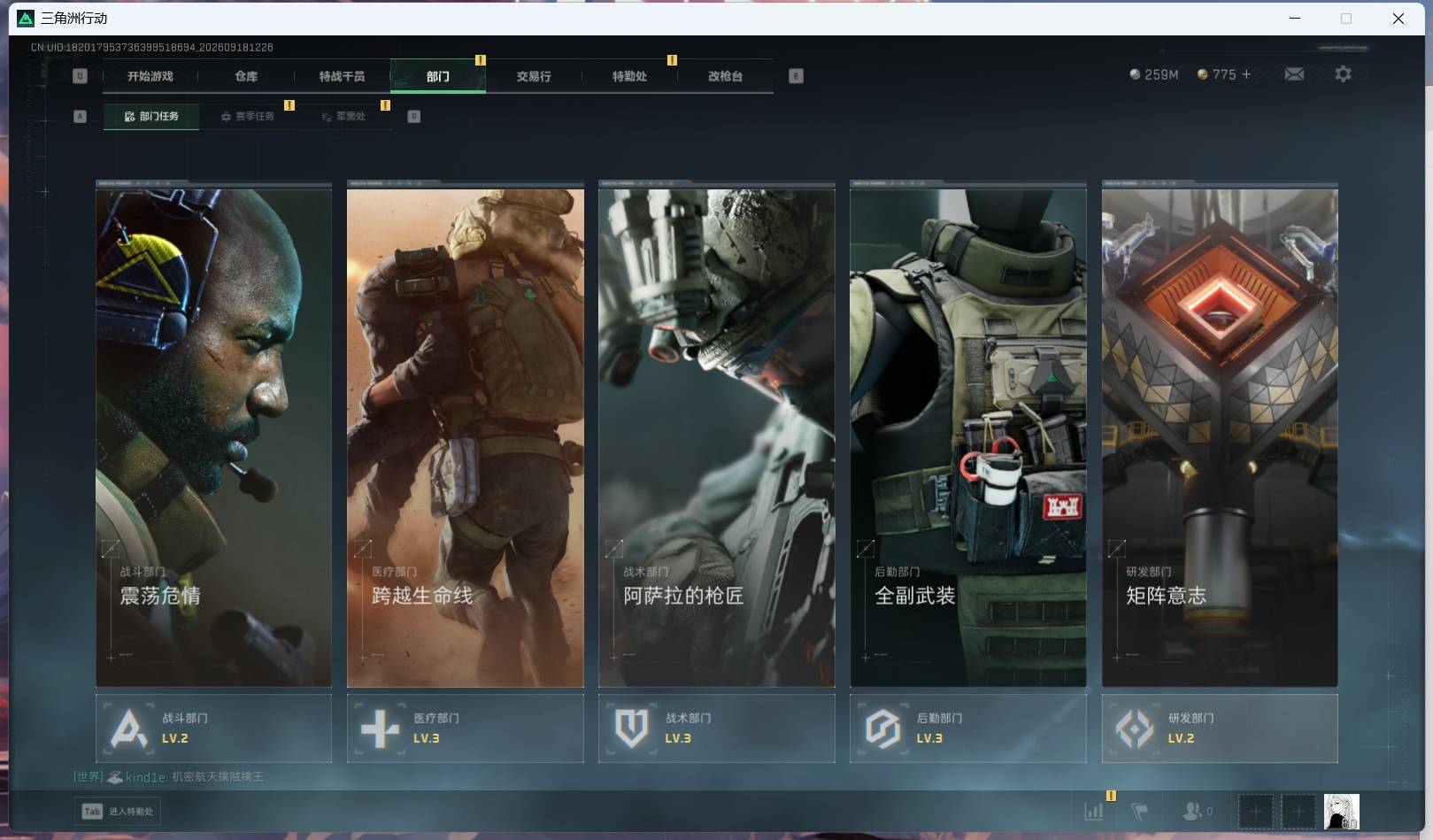
Task: Click the 医疗部门 LV.3 level panel
Action: pos(466,728)
